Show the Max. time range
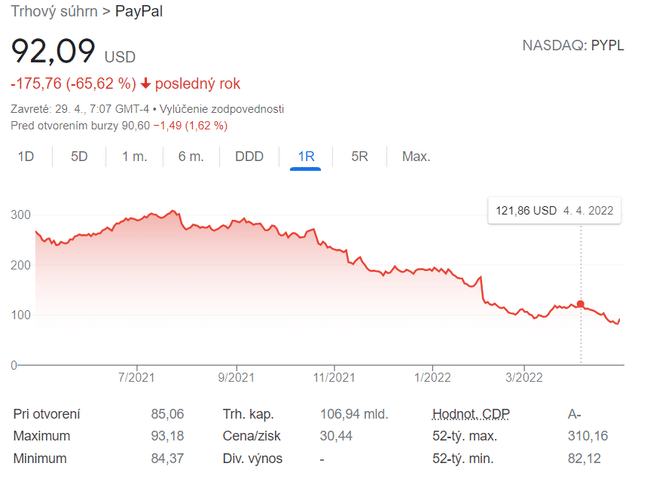Screen dimensions: 650x478 (x=416, y=156)
